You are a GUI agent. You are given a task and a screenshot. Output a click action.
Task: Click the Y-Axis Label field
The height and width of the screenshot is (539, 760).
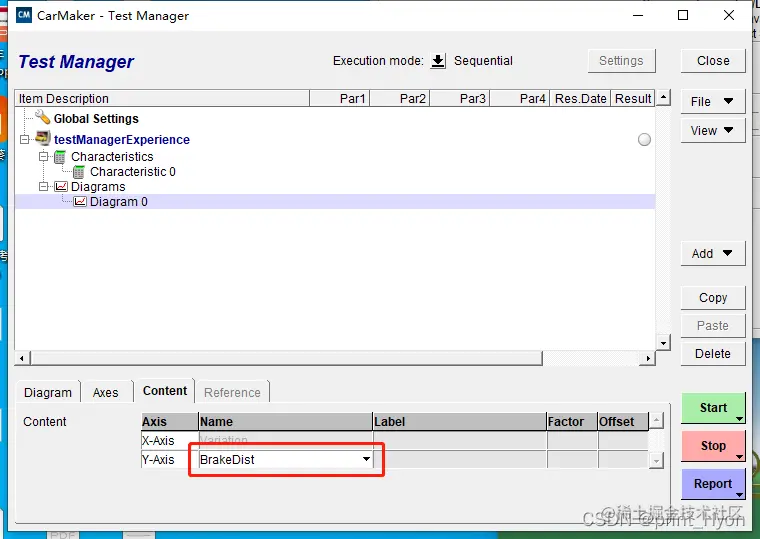click(x=460, y=460)
